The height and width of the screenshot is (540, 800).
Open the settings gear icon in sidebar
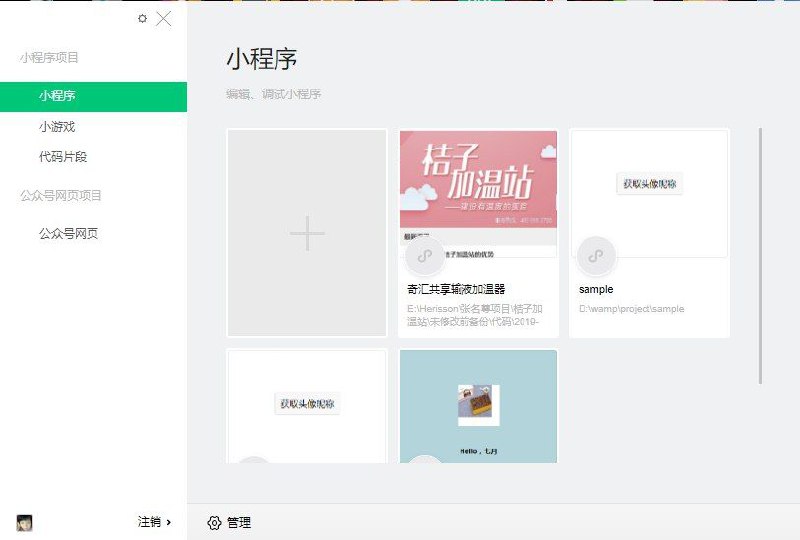(142, 19)
